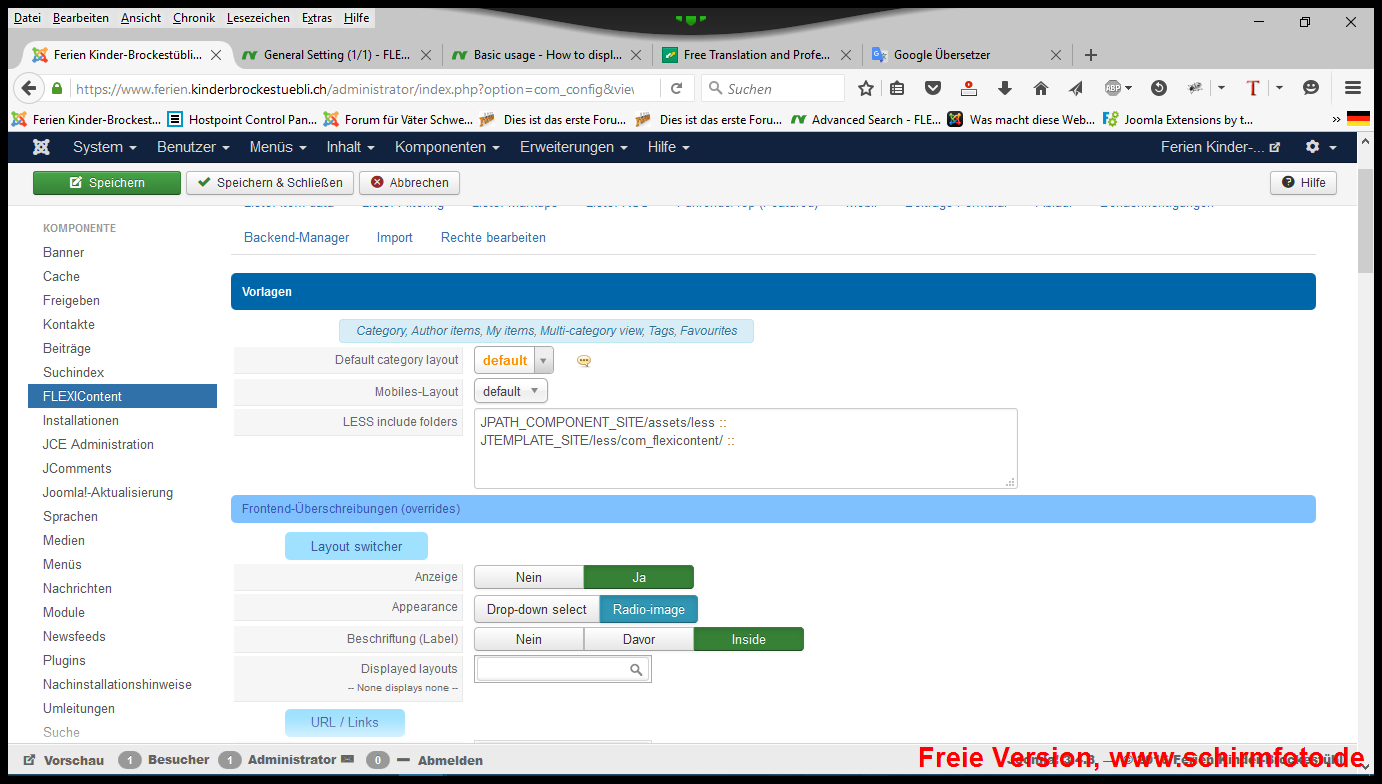Click the Hilfe button at right
Image resolution: width=1382 pixels, height=784 pixels.
[1303, 183]
